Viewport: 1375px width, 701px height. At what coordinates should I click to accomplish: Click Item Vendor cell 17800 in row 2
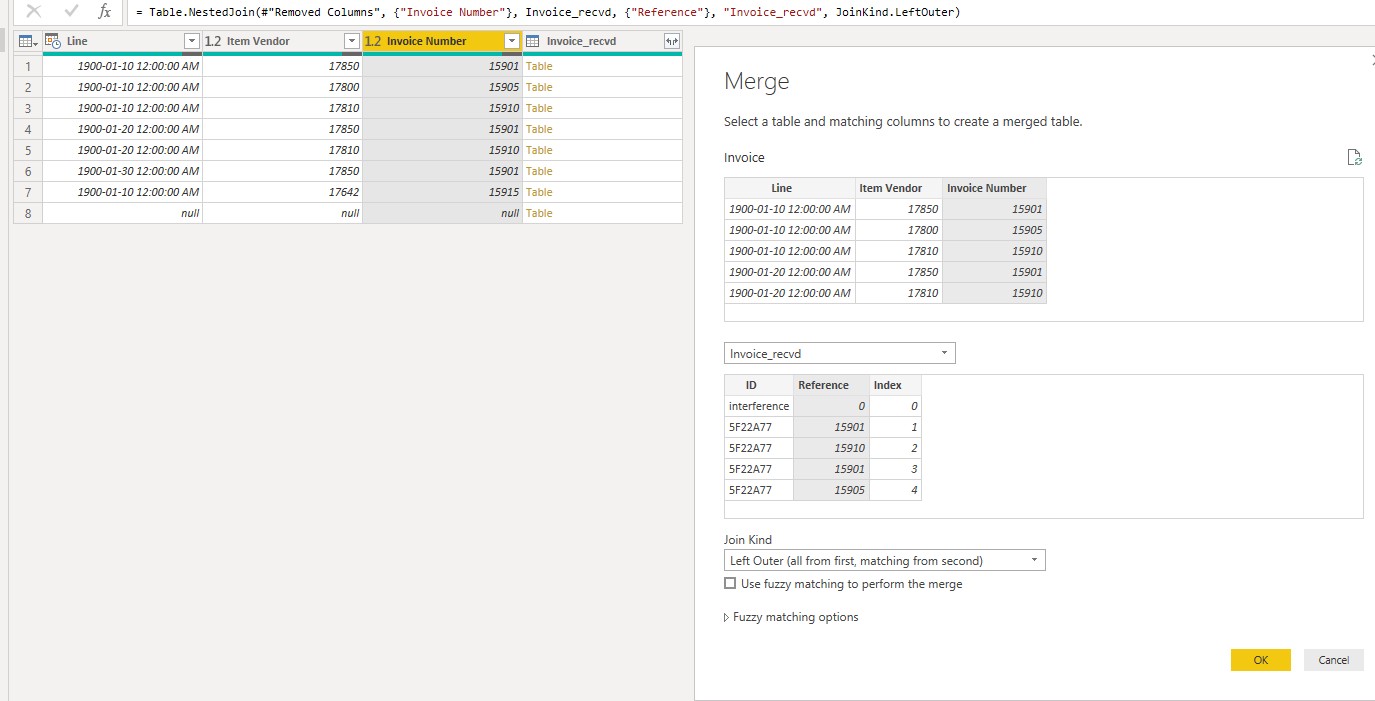click(282, 87)
